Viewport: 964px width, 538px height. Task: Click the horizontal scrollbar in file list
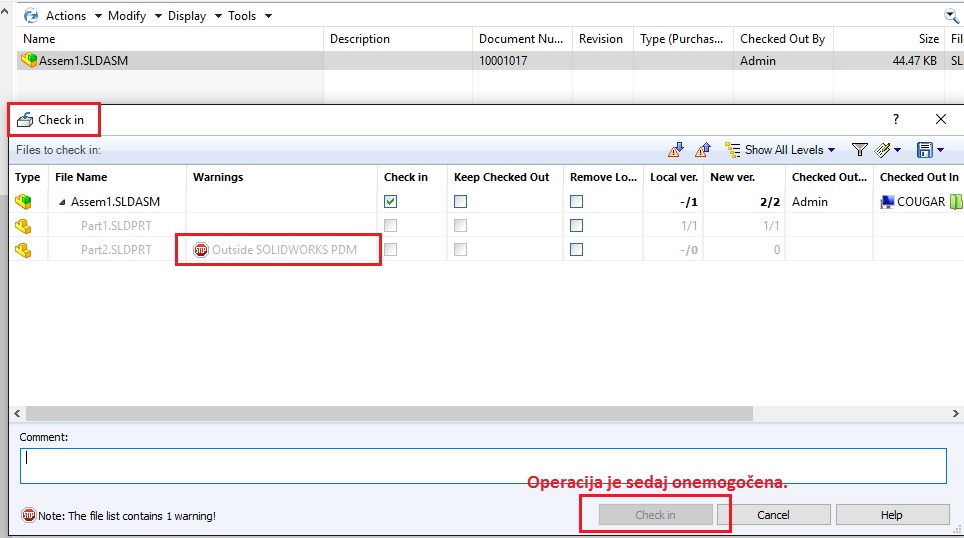pyautogui.click(x=389, y=413)
